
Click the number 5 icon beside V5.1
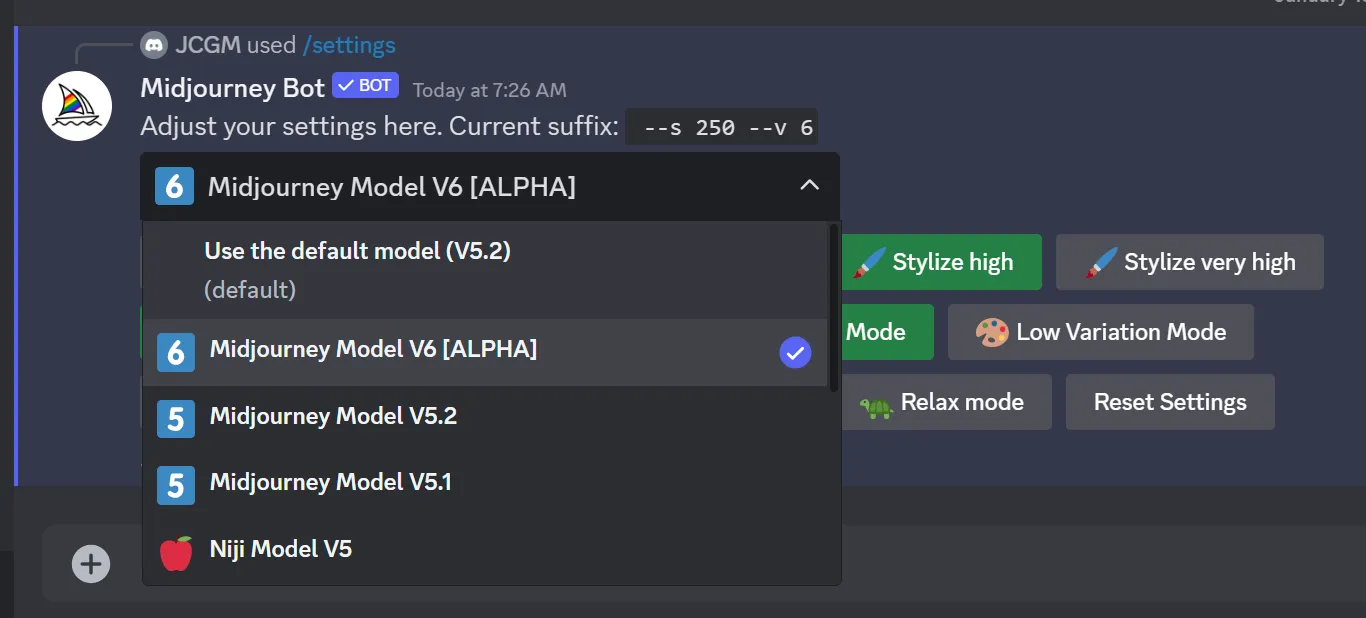[176, 485]
